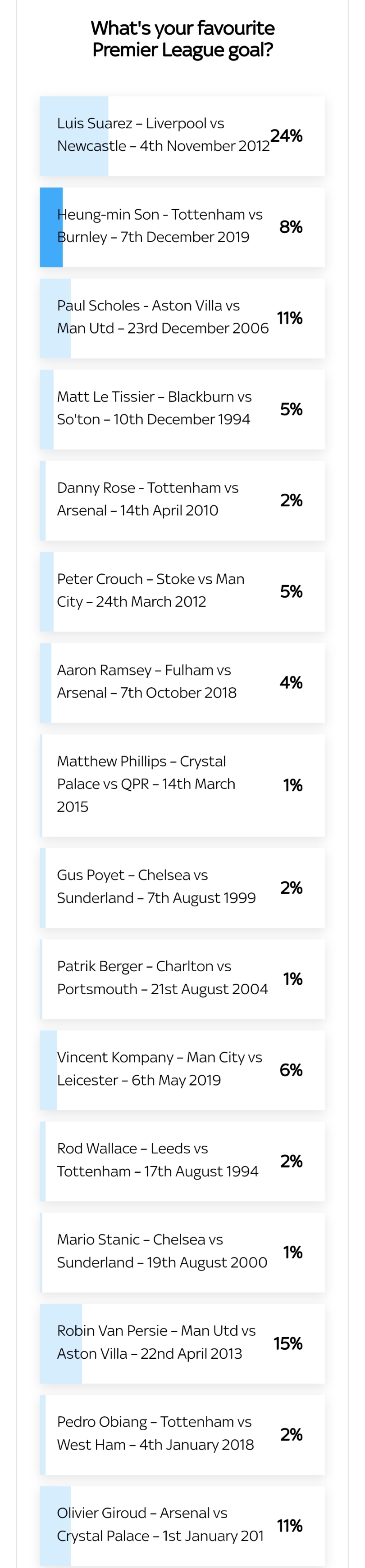This screenshot has width=365, height=1568.
Task: Pick Gus Poyet Chelsea vs Sunderland goal
Action: point(182,888)
